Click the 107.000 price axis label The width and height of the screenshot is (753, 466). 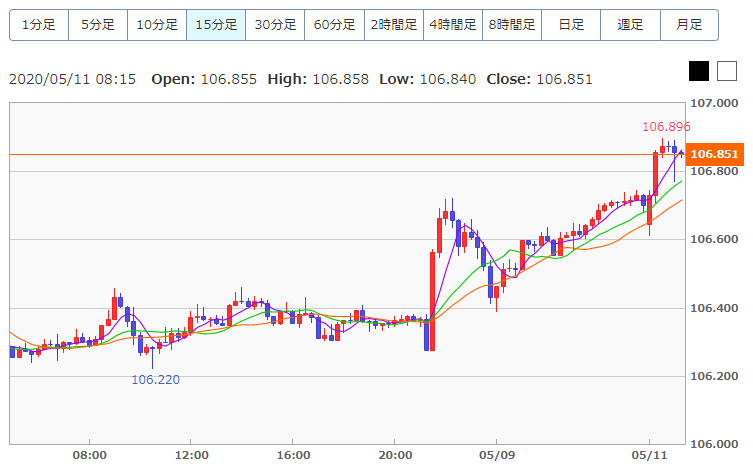pos(714,103)
